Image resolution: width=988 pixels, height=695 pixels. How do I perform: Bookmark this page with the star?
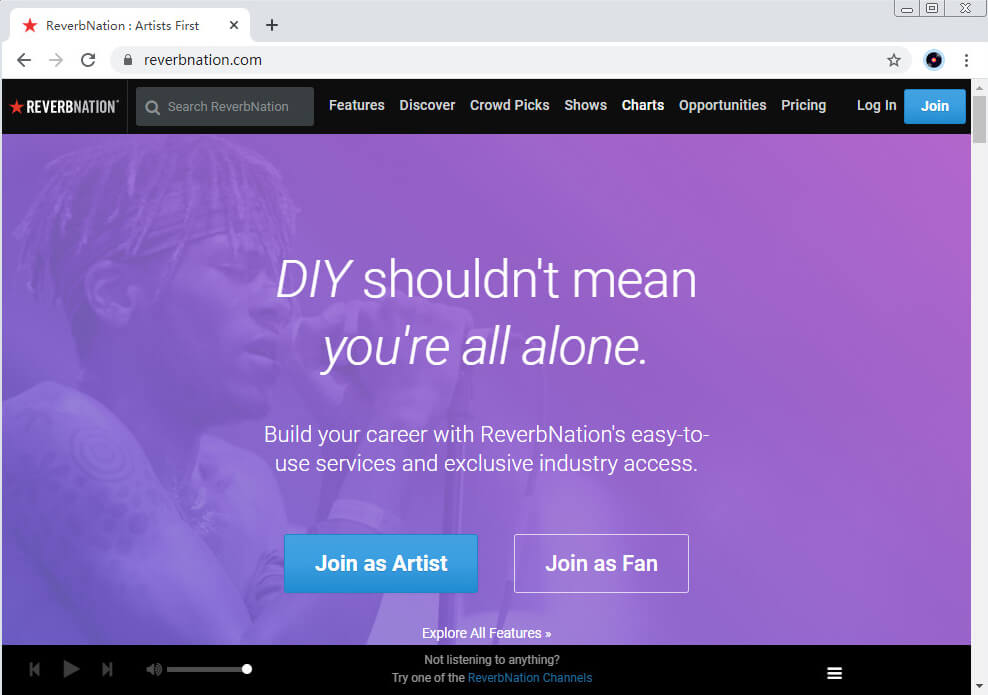click(x=893, y=60)
